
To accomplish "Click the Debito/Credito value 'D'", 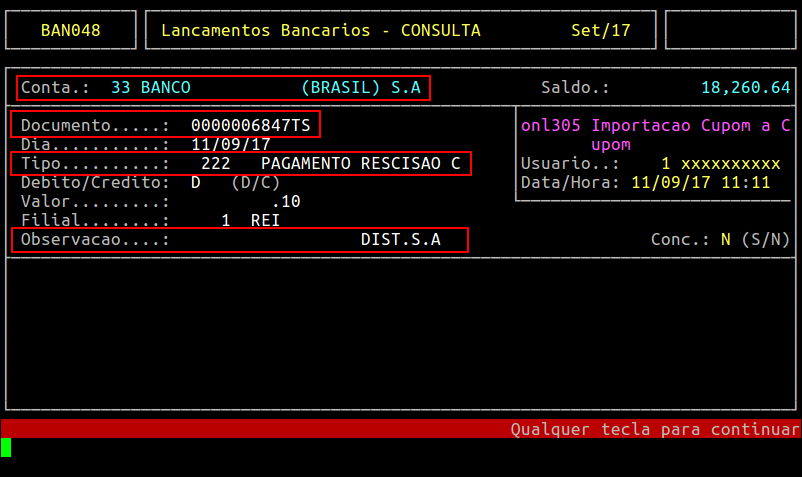I will [195, 182].
